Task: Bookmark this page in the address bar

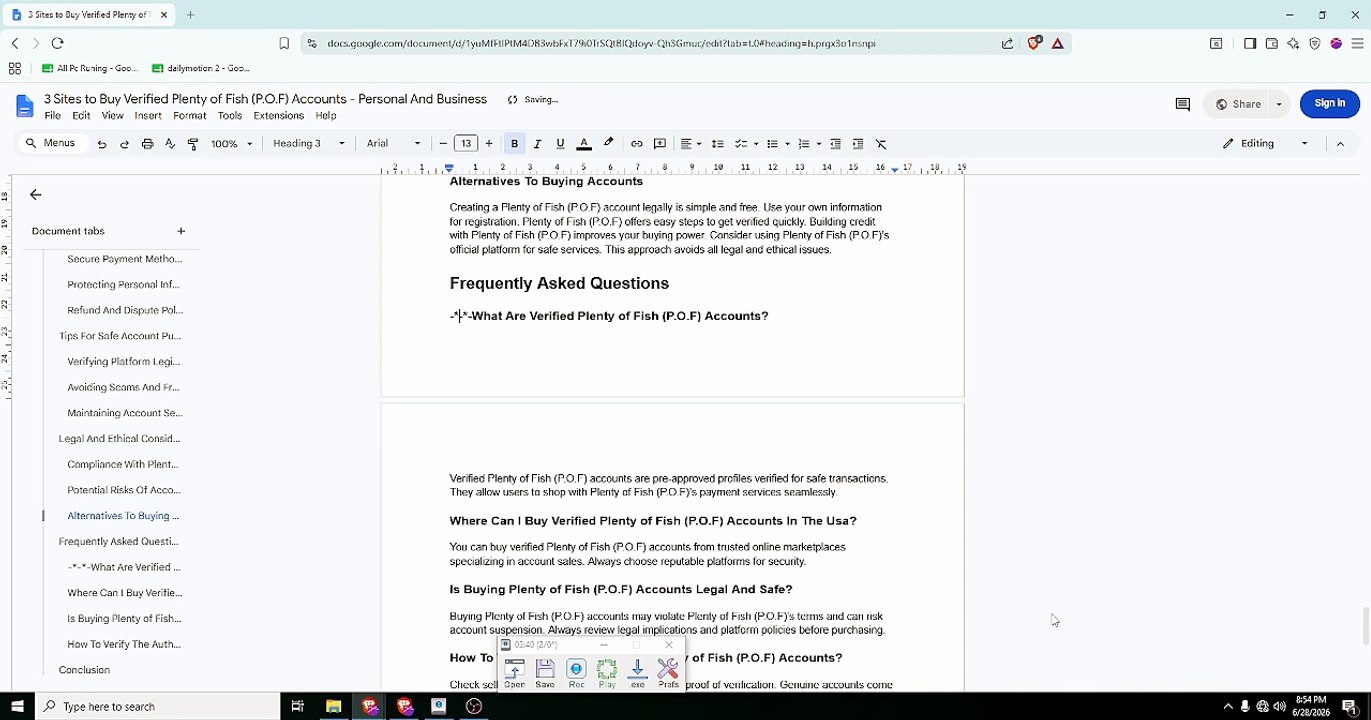Action: pos(284,43)
